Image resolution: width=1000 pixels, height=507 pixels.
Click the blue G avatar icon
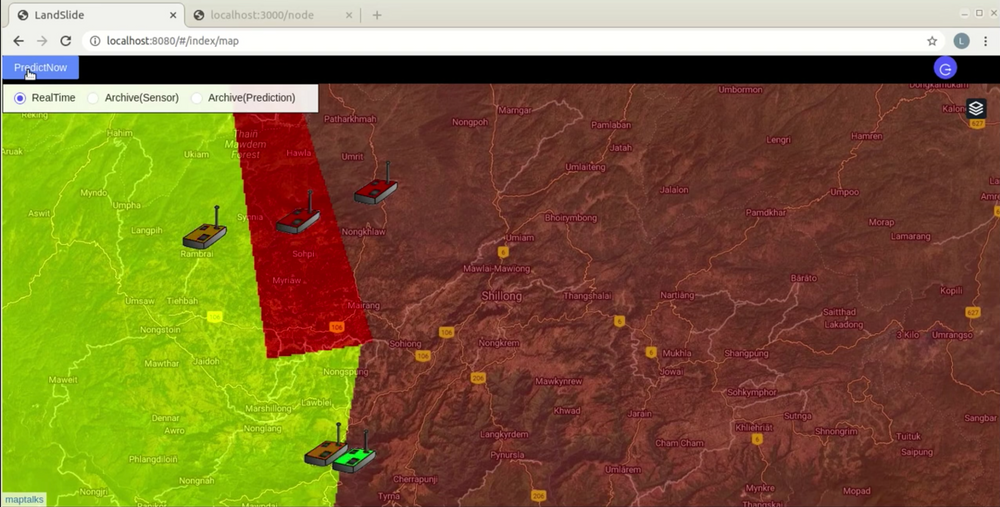coord(945,68)
